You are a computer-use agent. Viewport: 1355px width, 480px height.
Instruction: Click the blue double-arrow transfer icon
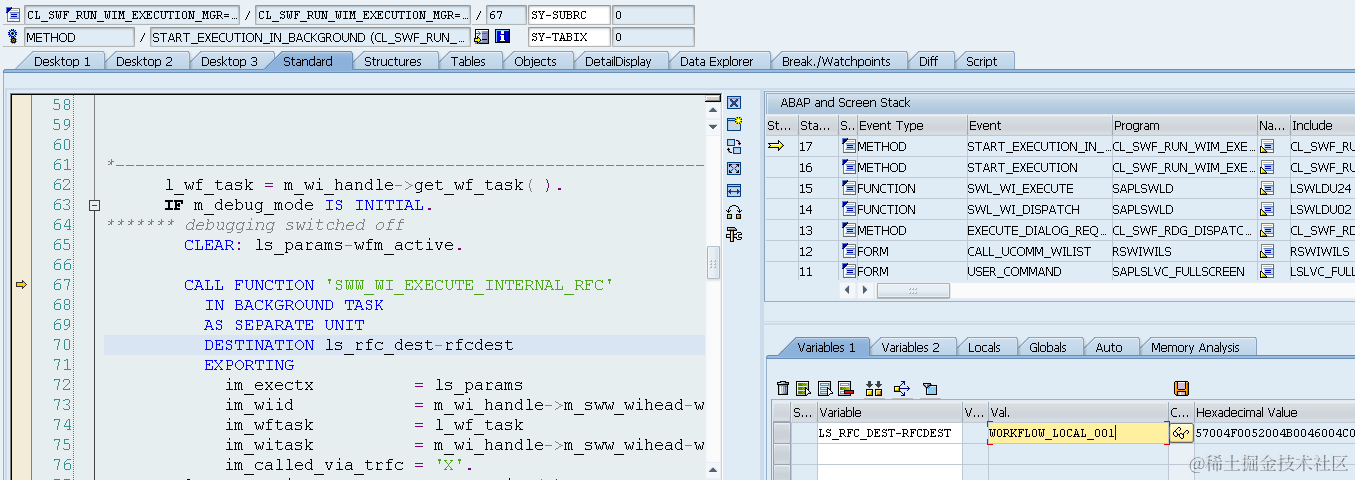[901, 388]
